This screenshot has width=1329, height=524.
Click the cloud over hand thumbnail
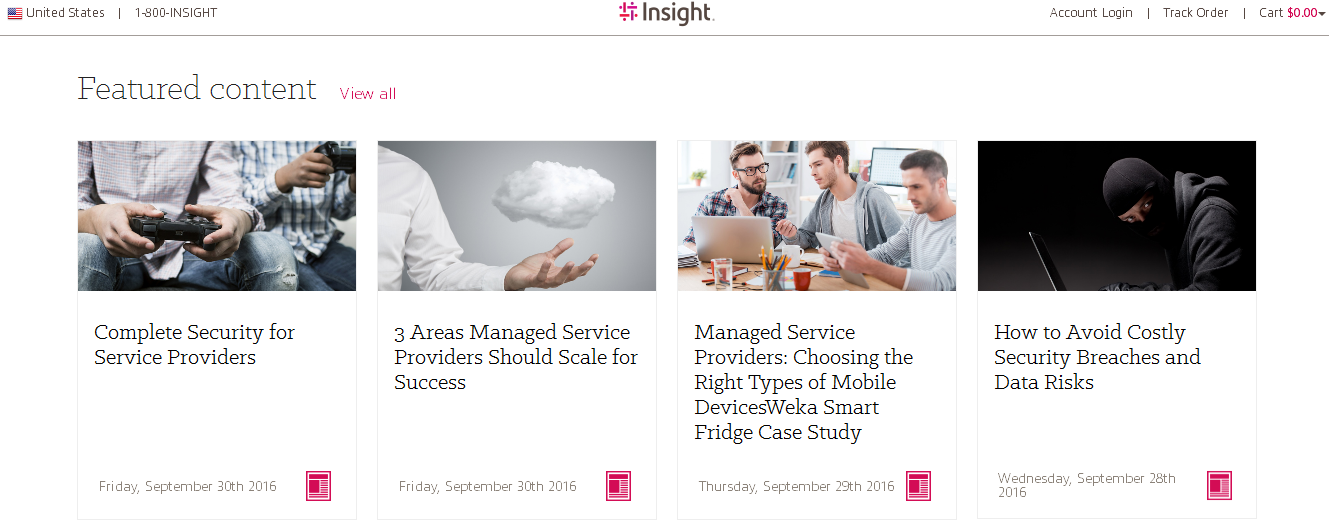pyautogui.click(x=517, y=216)
